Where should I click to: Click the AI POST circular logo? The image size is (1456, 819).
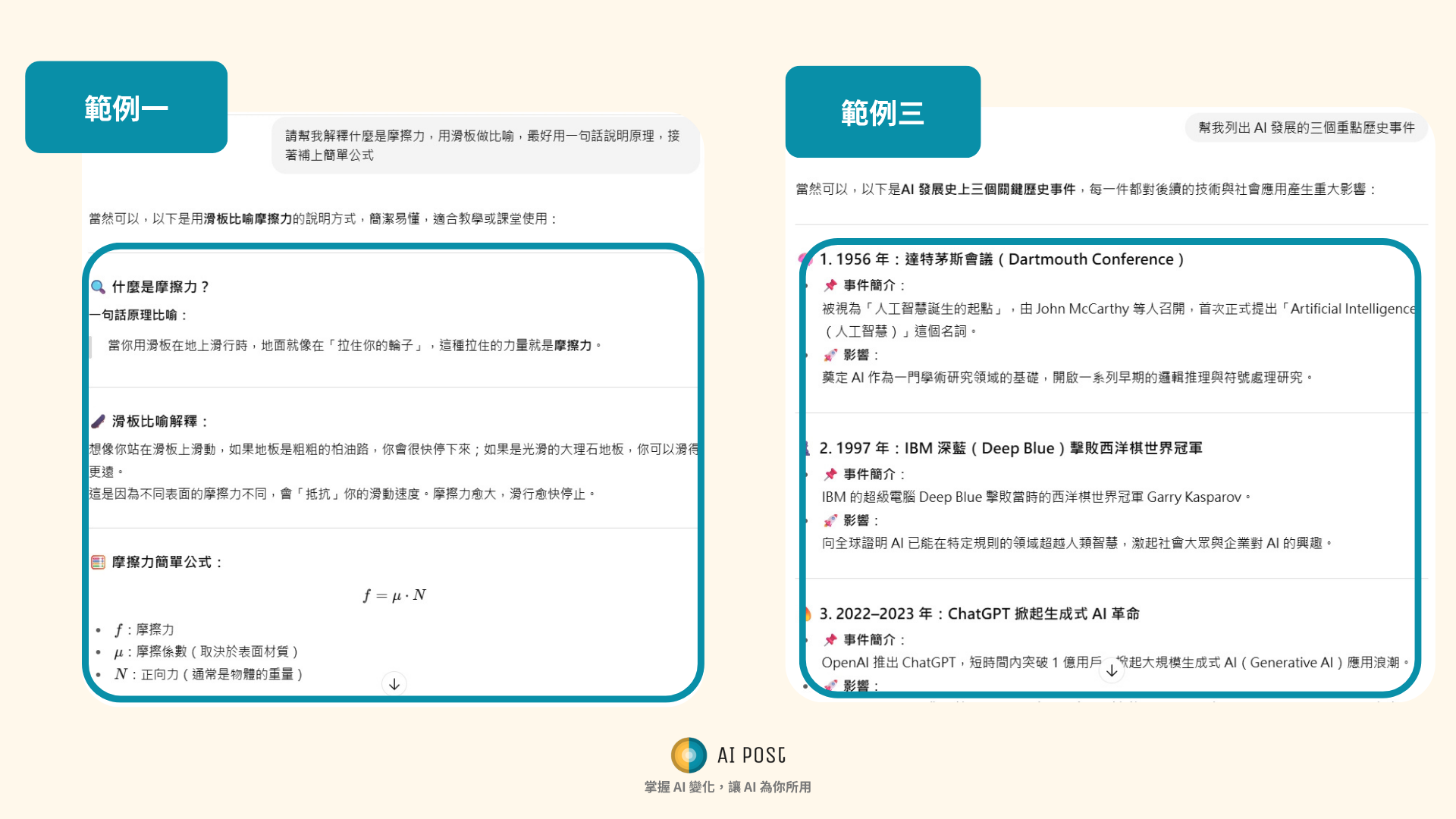tap(689, 755)
